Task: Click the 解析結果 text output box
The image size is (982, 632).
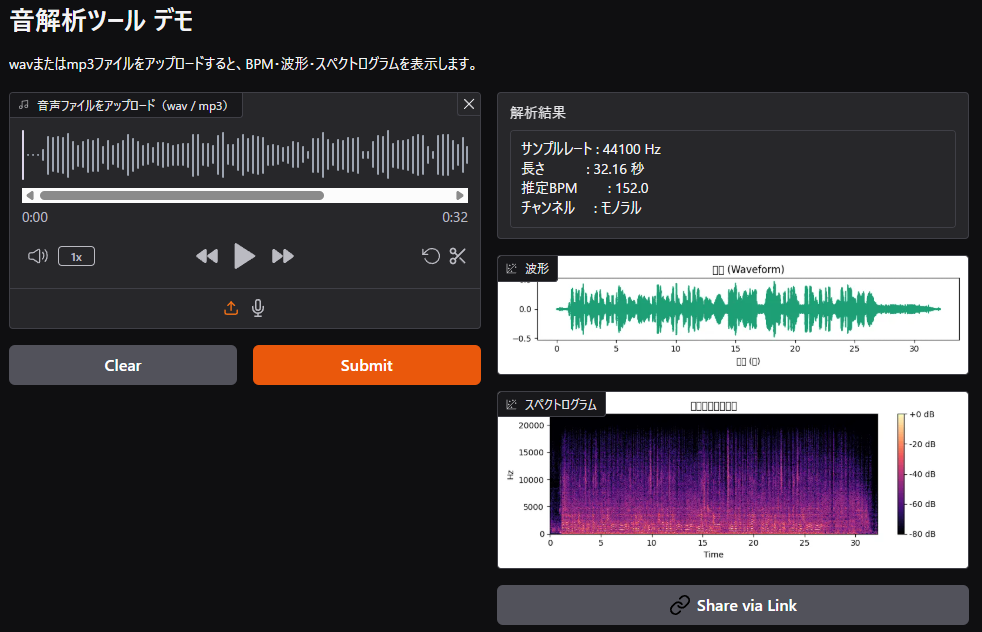Action: [732, 178]
